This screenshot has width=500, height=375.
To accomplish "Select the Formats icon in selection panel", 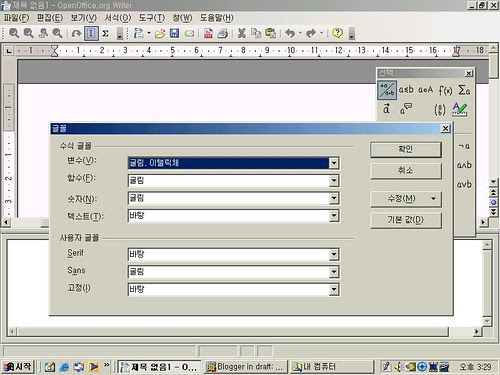I will tap(460, 109).
